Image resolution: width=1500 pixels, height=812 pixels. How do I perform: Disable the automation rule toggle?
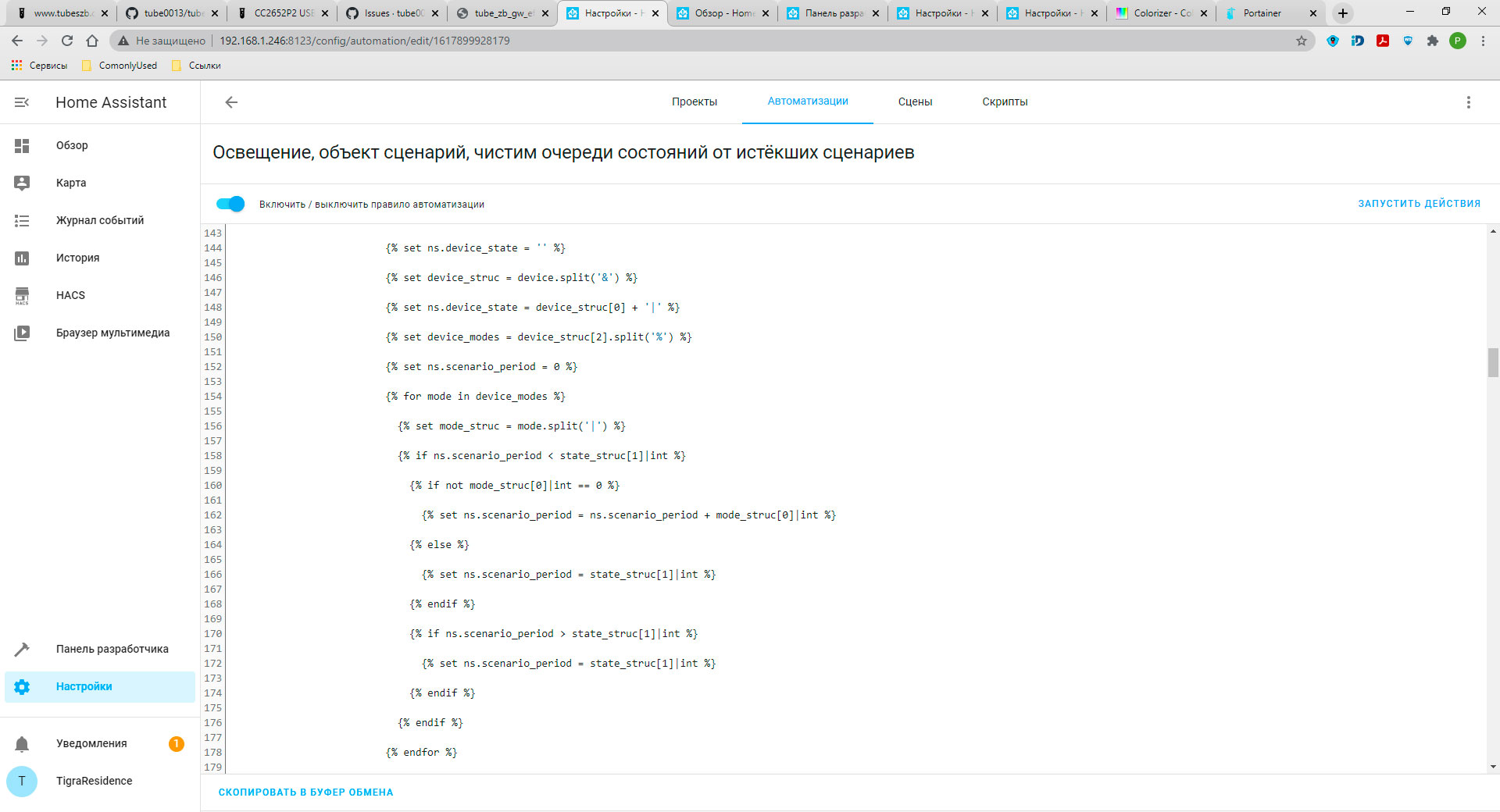(x=230, y=204)
